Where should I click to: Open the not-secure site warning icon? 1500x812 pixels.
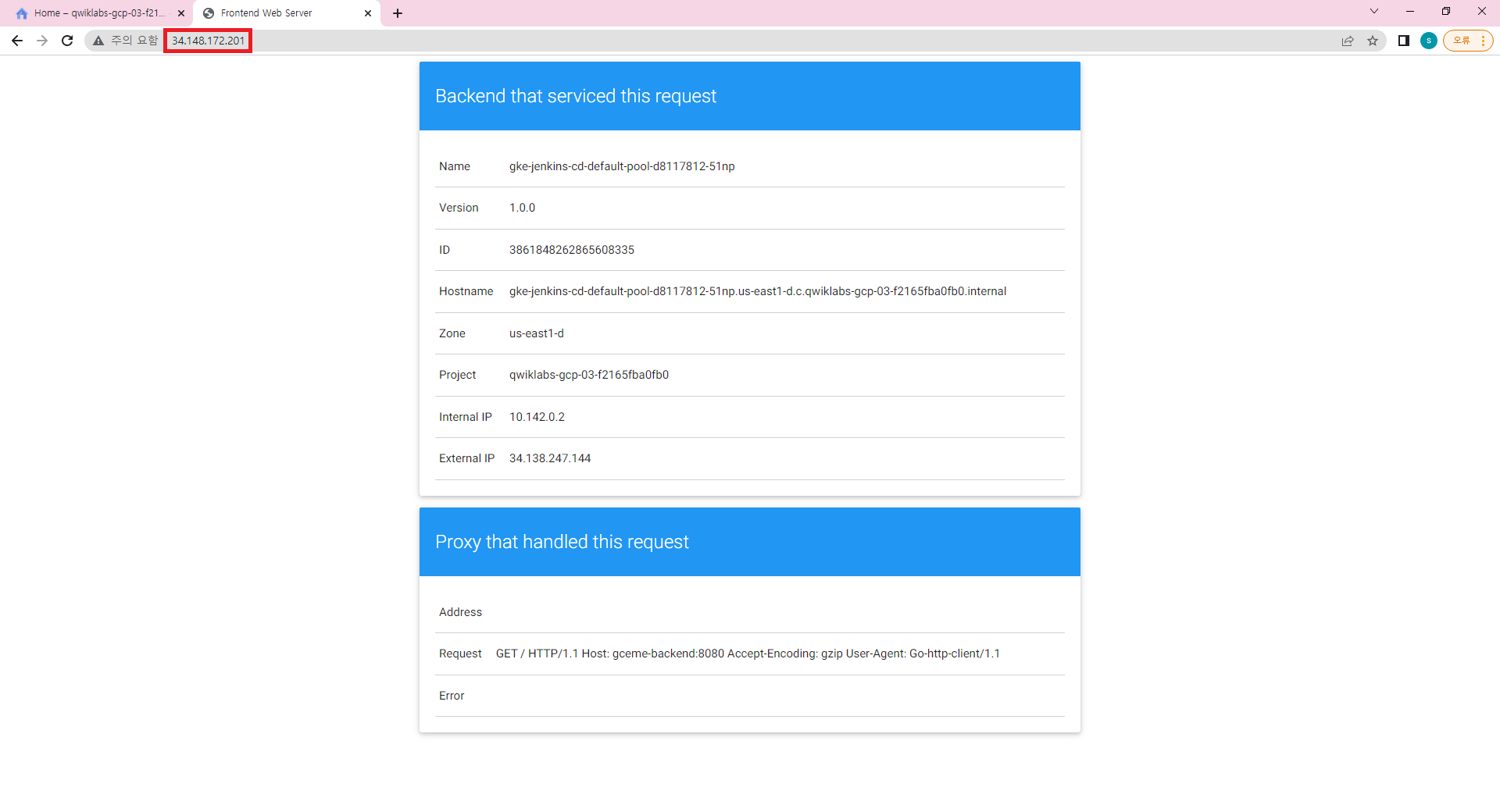click(98, 41)
